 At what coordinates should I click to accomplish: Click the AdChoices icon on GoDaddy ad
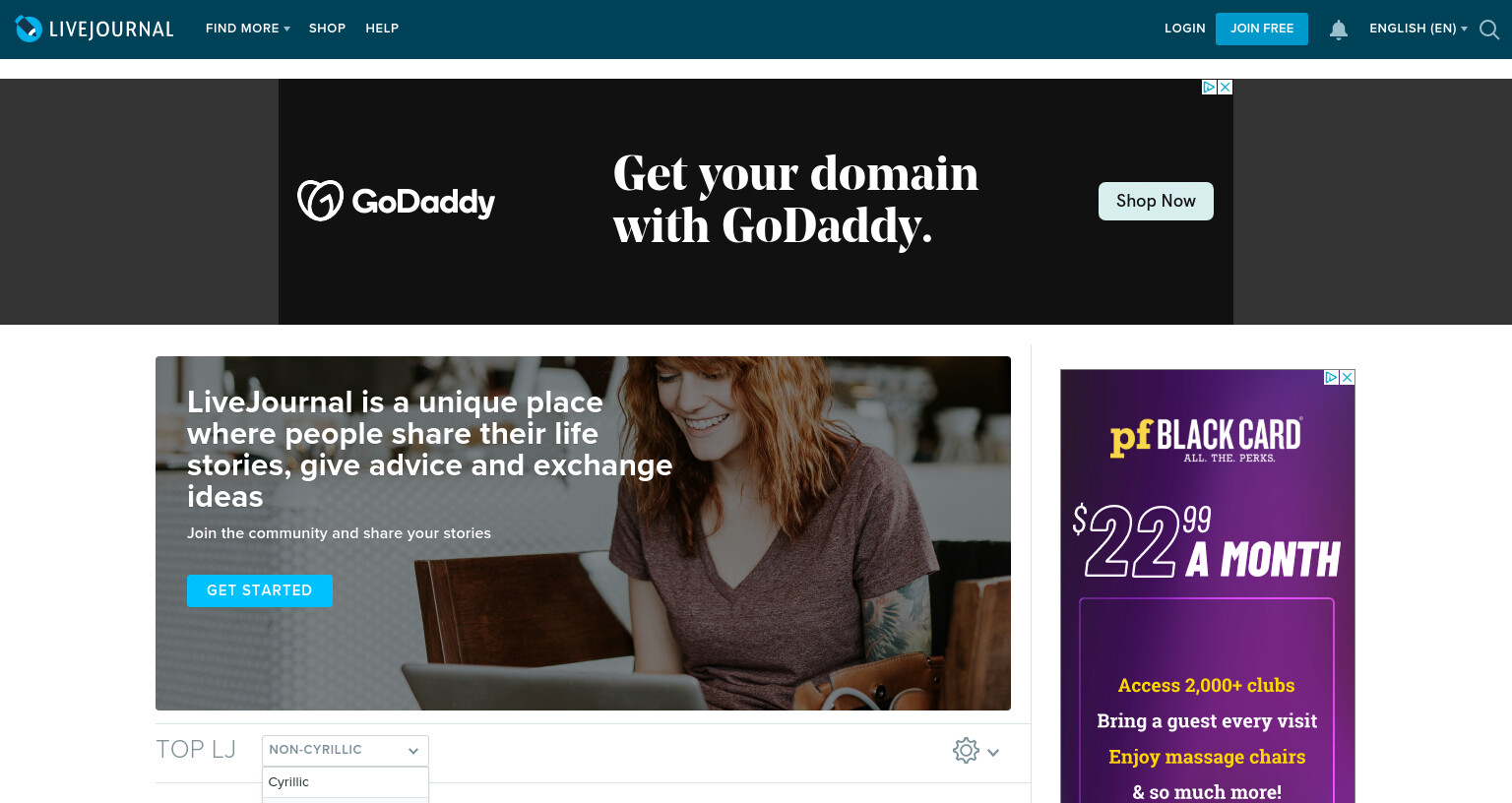[1210, 87]
